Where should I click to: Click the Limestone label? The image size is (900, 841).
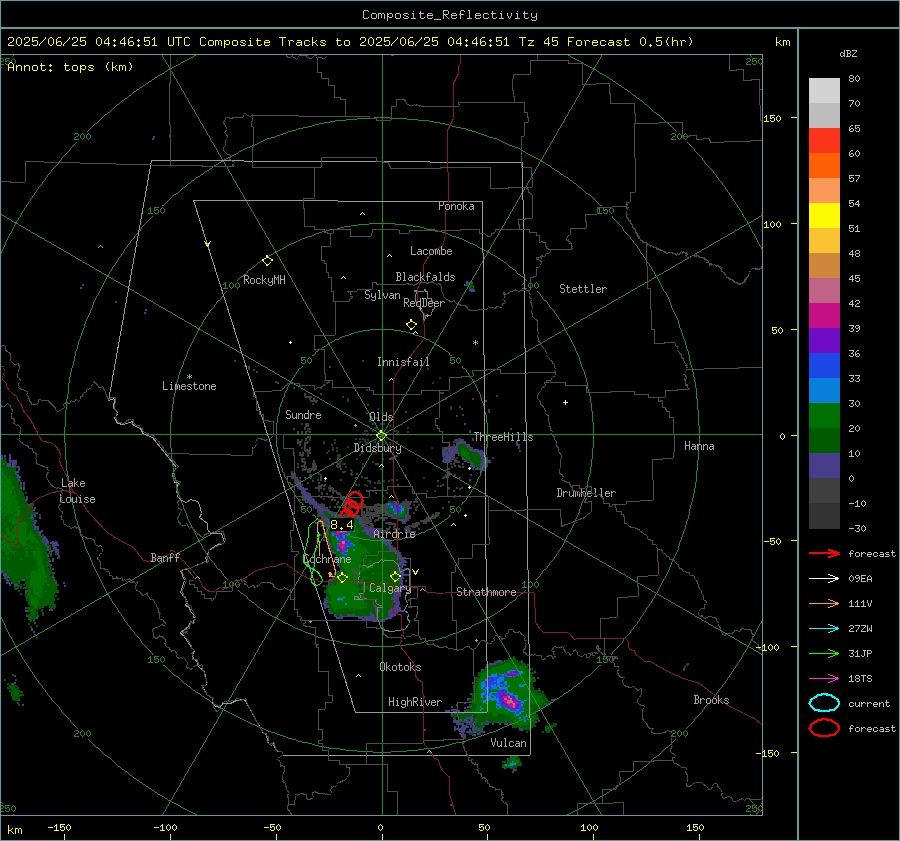(x=189, y=386)
